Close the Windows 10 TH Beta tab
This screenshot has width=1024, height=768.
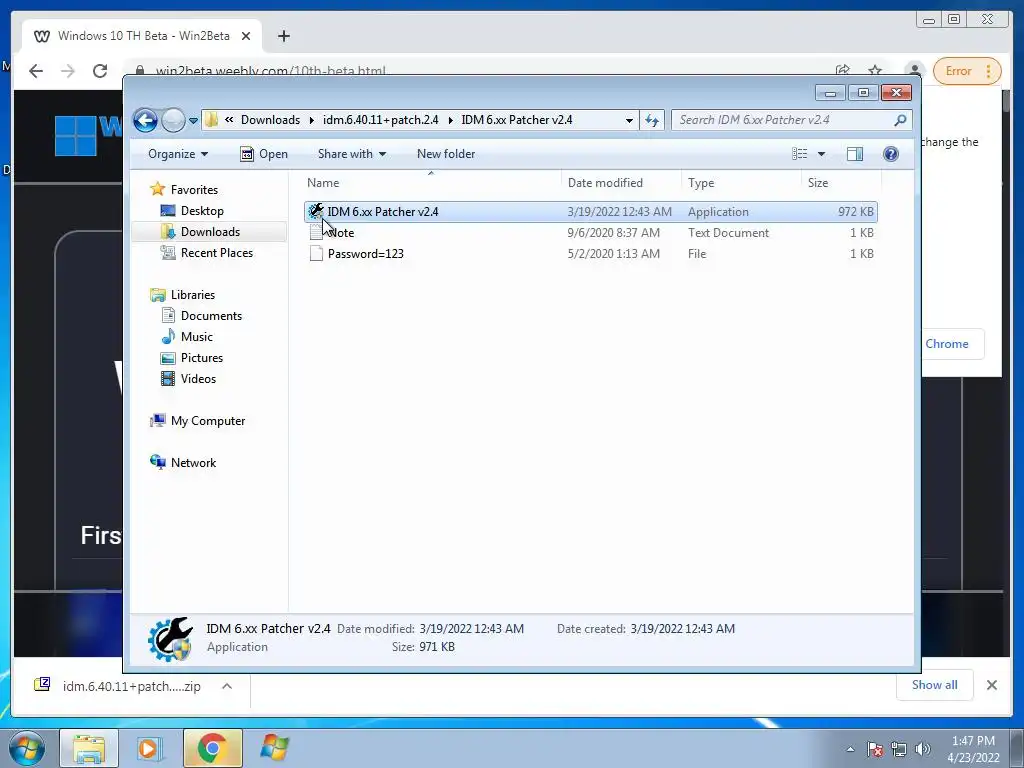[x=246, y=37]
